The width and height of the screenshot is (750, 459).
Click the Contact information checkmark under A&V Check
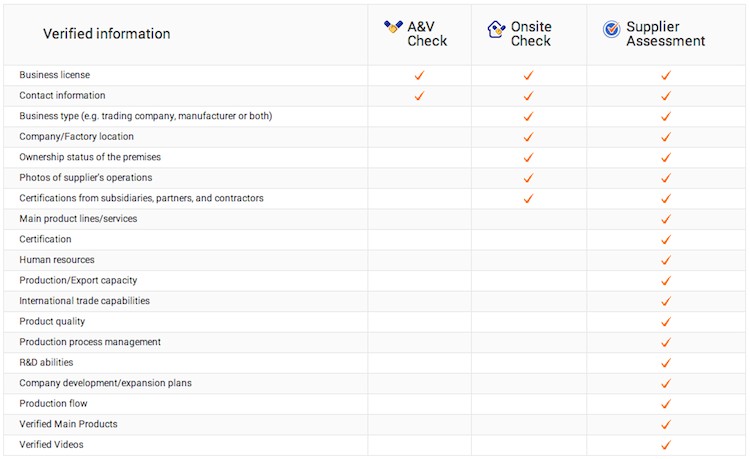419,96
